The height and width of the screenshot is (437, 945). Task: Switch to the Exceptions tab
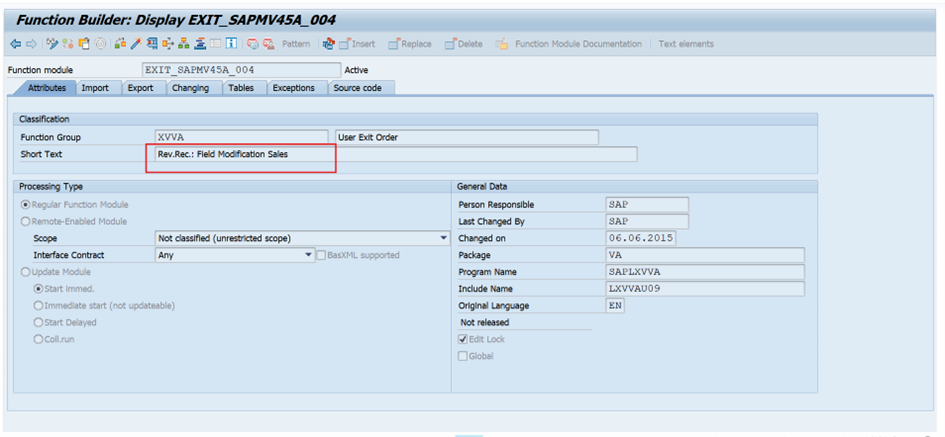coord(294,88)
